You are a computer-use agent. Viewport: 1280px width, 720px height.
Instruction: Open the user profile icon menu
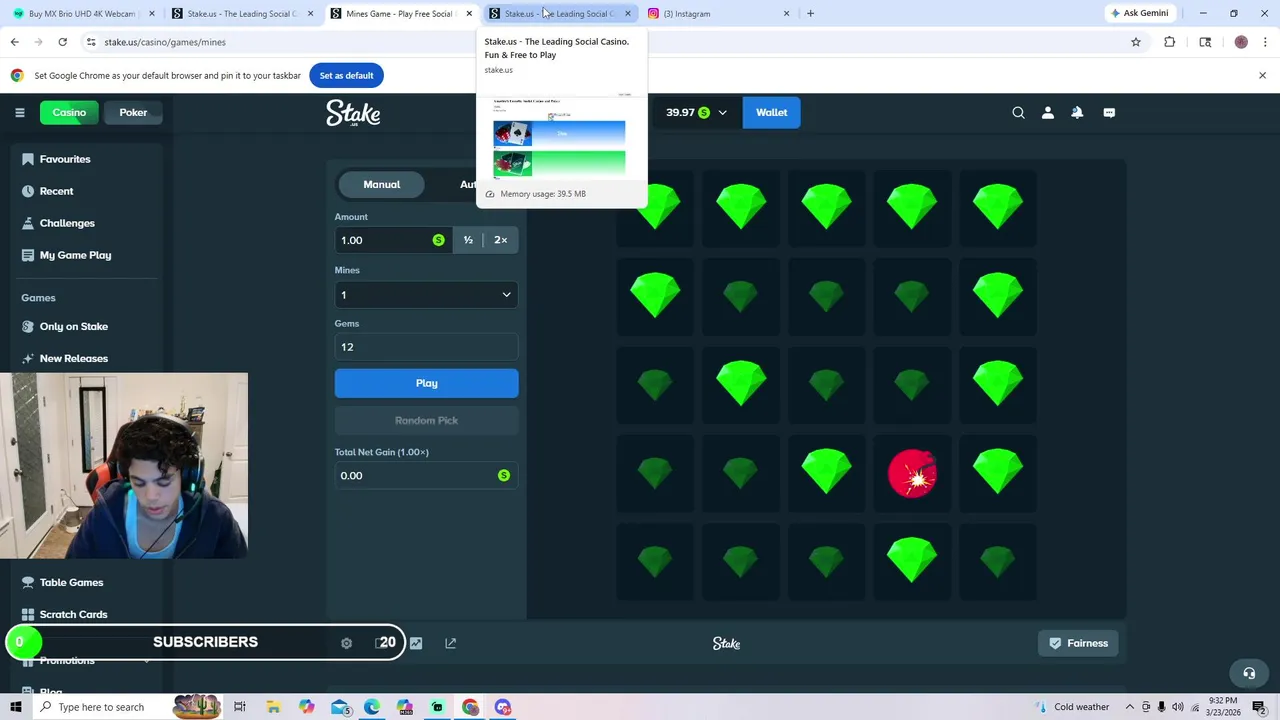[x=1048, y=113]
